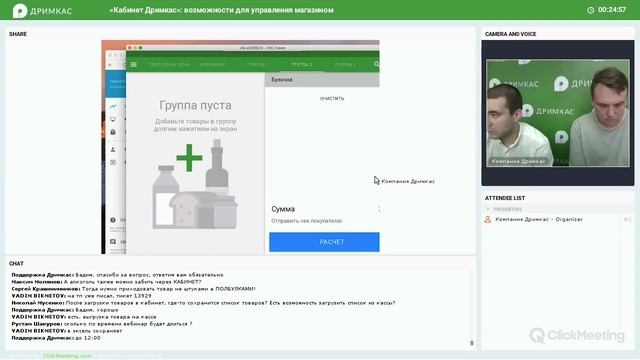Click the box icon in cabinet sidebar
Image resolution: width=640 pixels, height=360 pixels.
tap(113, 162)
